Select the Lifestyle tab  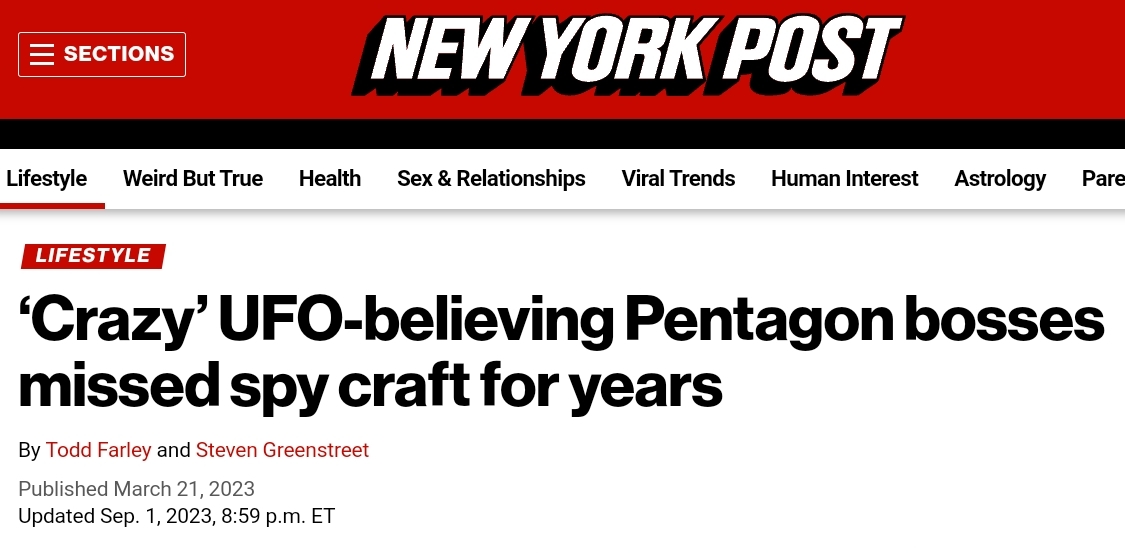(47, 179)
